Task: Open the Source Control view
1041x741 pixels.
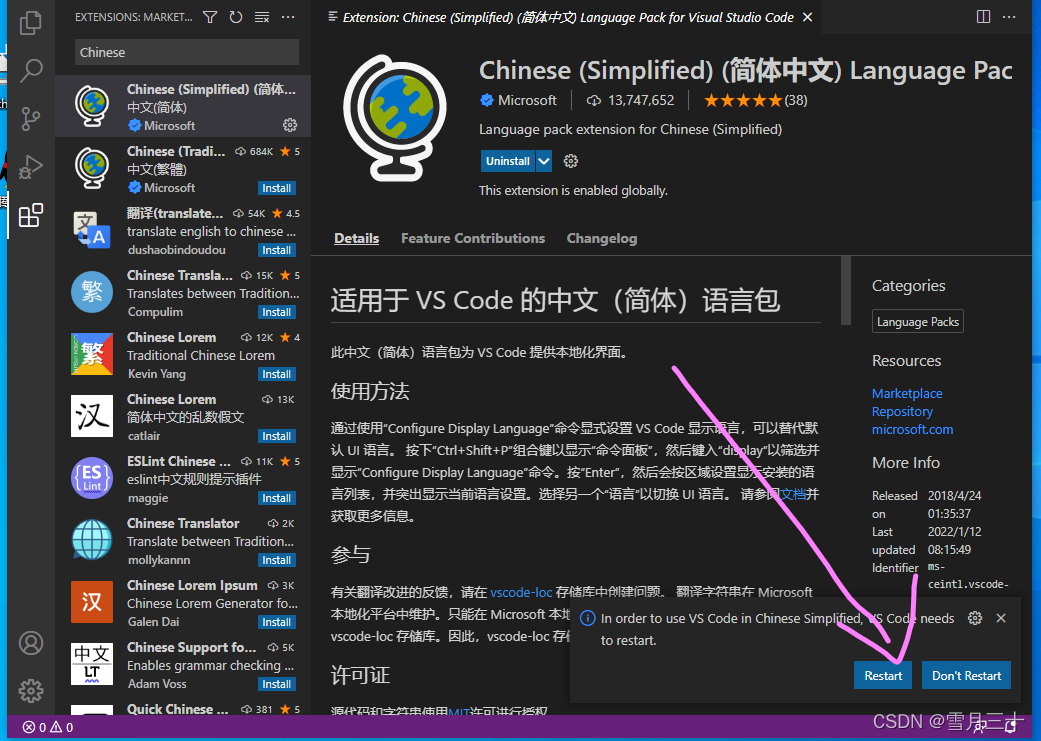Action: pyautogui.click(x=31, y=119)
